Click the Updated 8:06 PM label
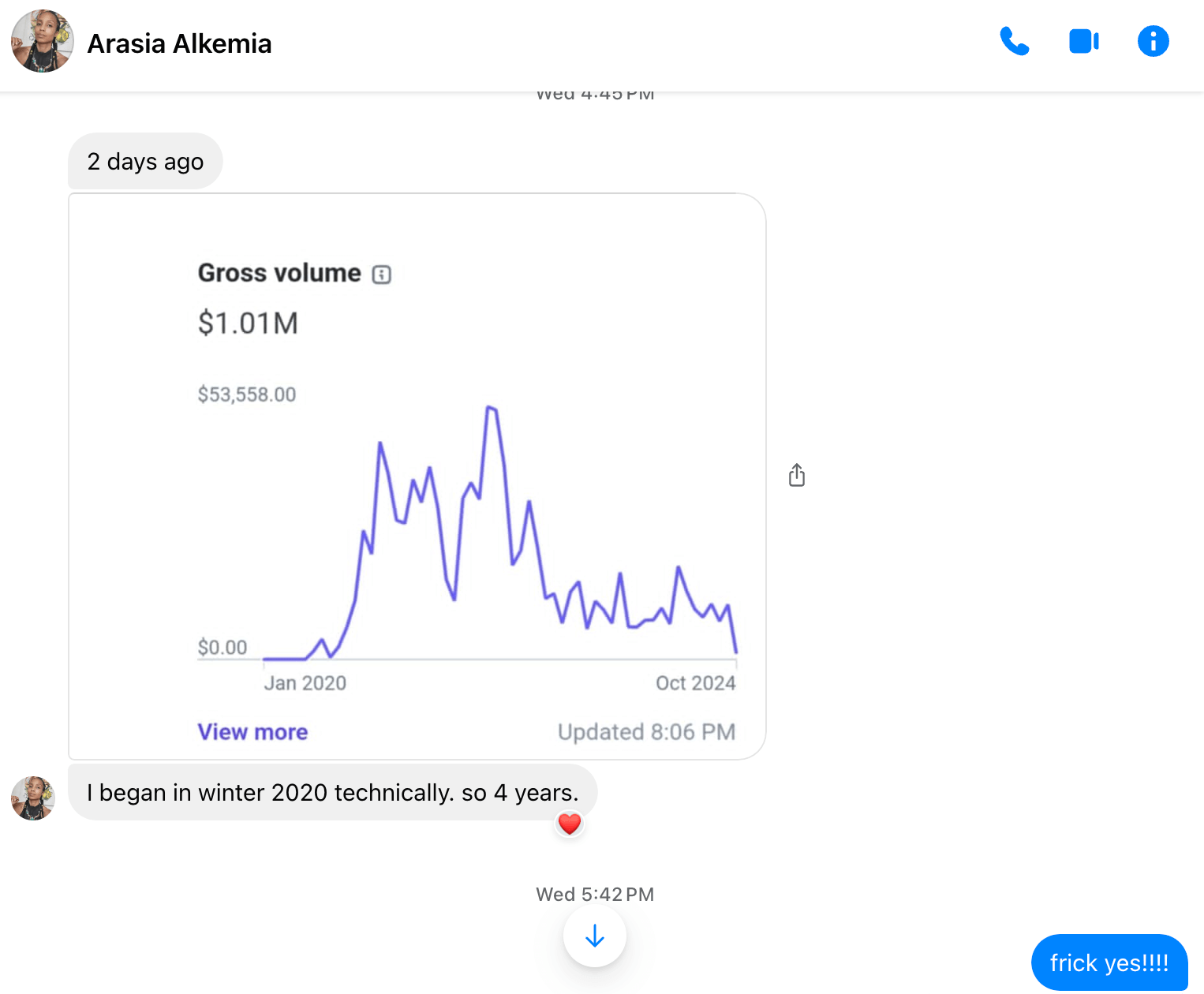Image resolution: width=1204 pixels, height=994 pixels. coord(646,732)
